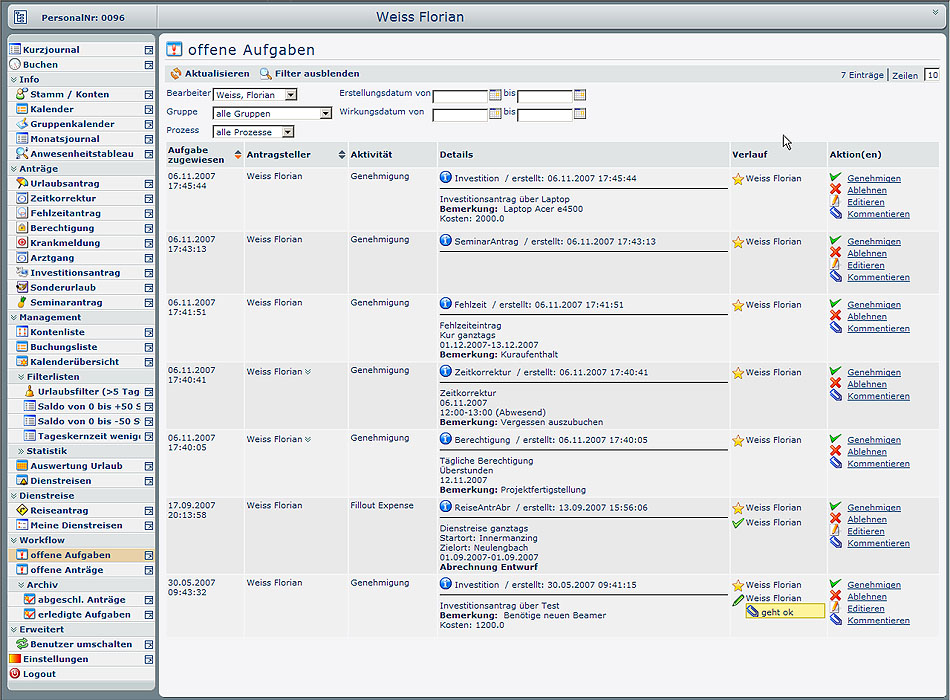The height and width of the screenshot is (700, 950).
Task: Sort by Antragsteller column arrows
Action: click(342, 155)
